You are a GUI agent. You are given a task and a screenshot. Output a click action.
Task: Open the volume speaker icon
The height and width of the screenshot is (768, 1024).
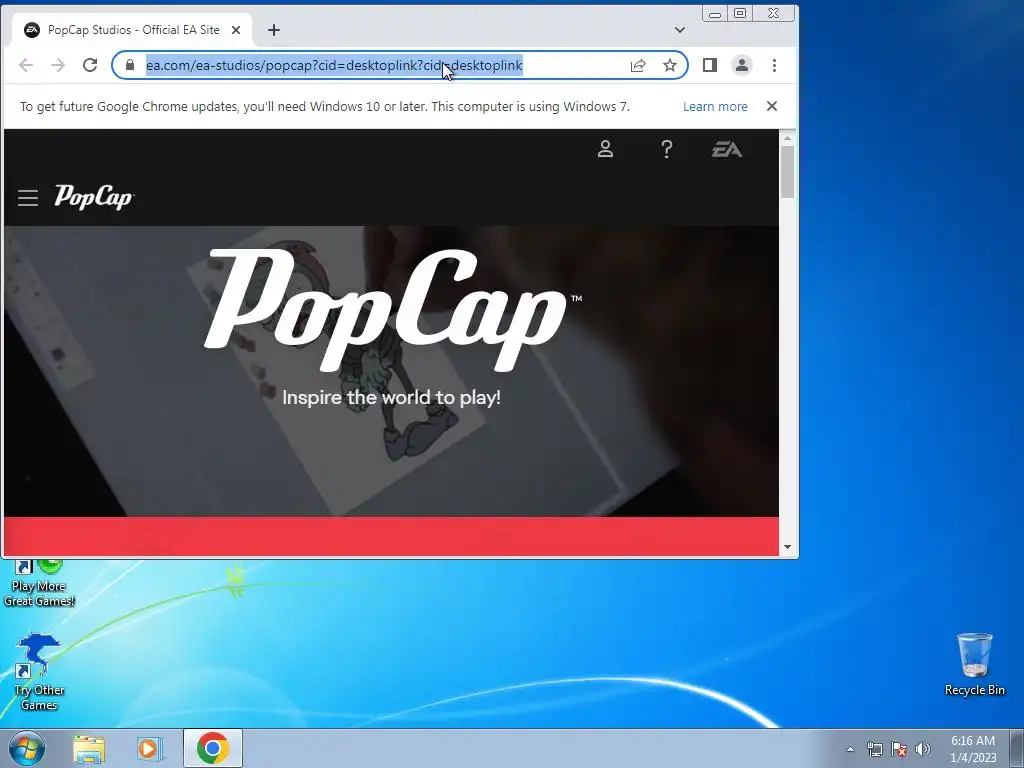click(x=923, y=749)
